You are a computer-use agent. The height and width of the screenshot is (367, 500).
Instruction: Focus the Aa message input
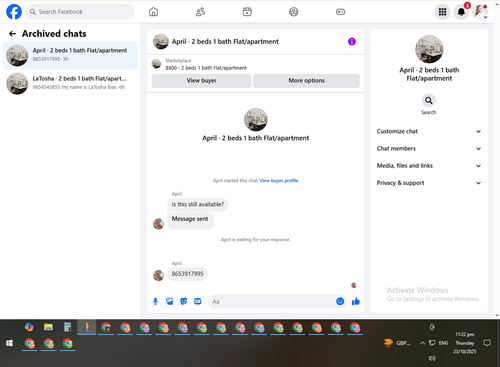272,301
